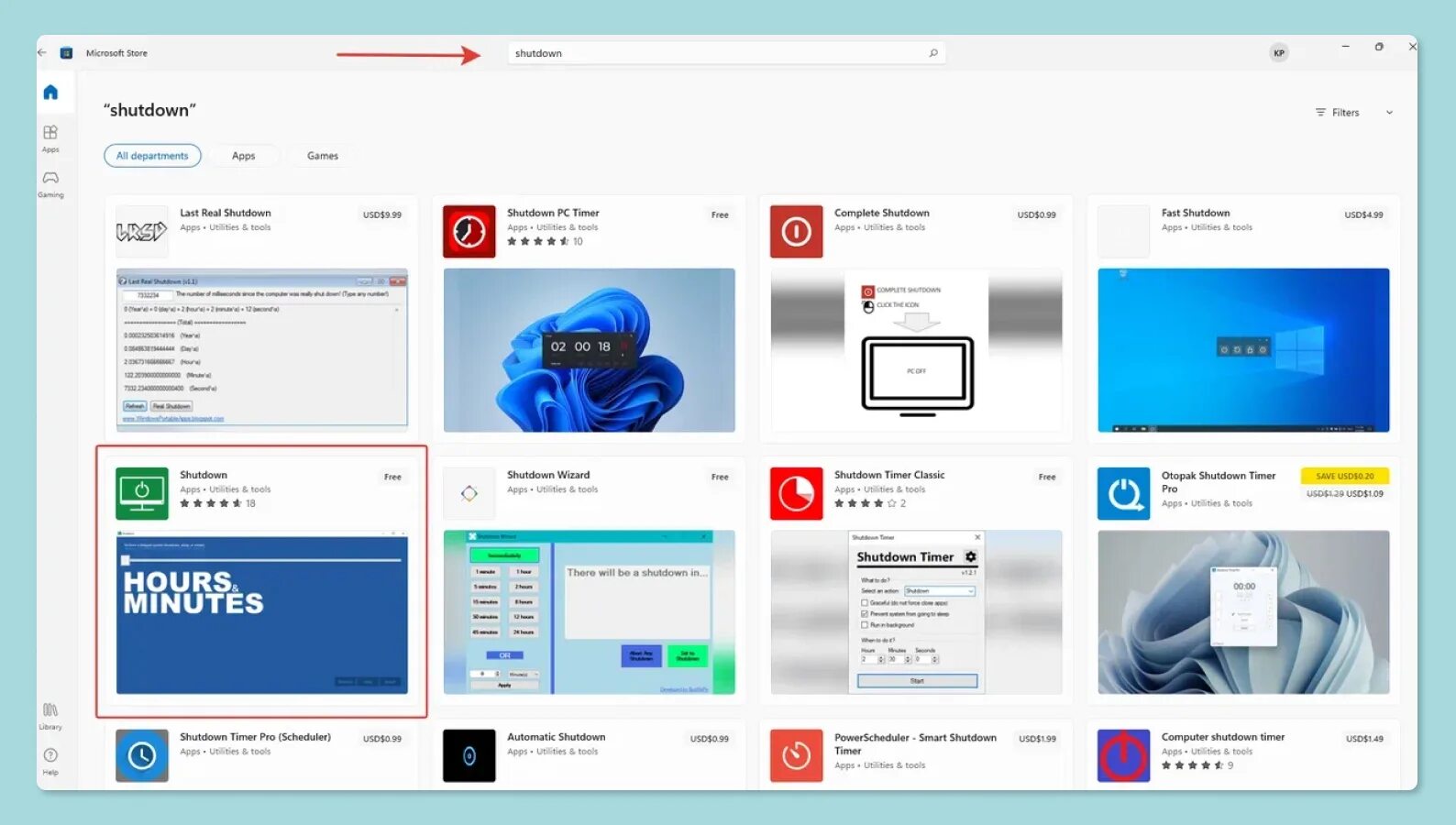Expand the Filters chevron
The height and width of the screenshot is (825, 1456).
click(1389, 113)
